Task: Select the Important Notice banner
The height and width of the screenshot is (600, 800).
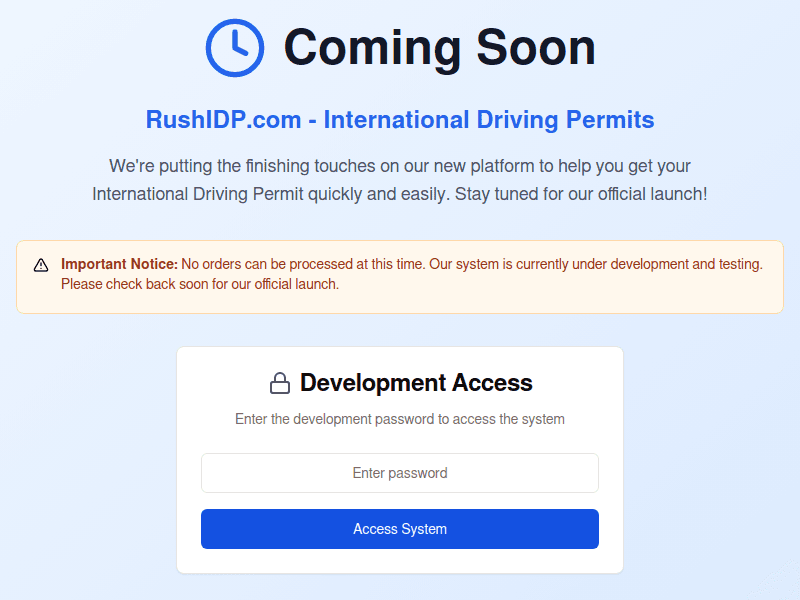Action: [400, 274]
